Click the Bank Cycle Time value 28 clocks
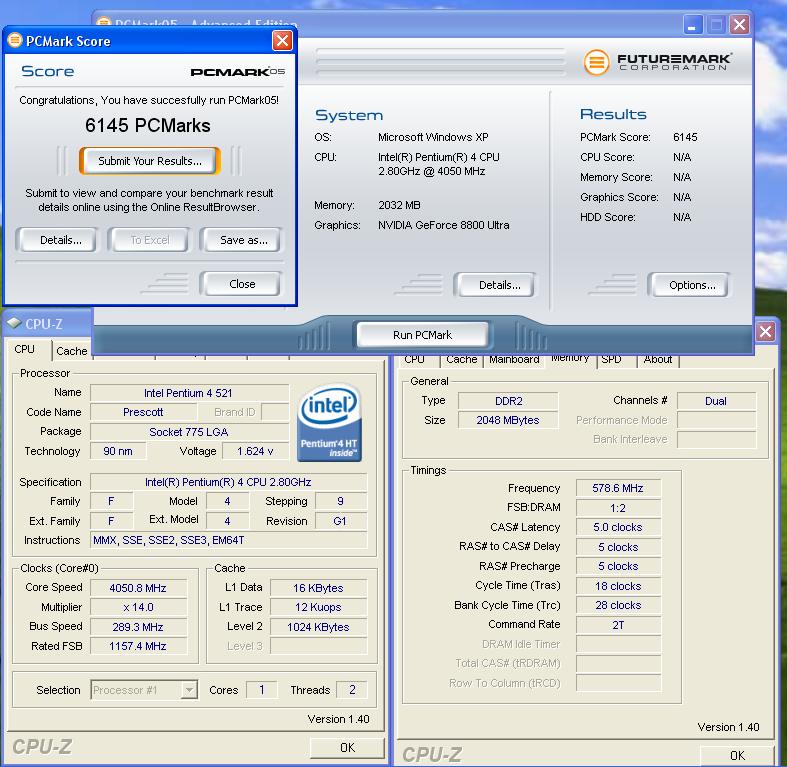The width and height of the screenshot is (787, 767). click(618, 605)
